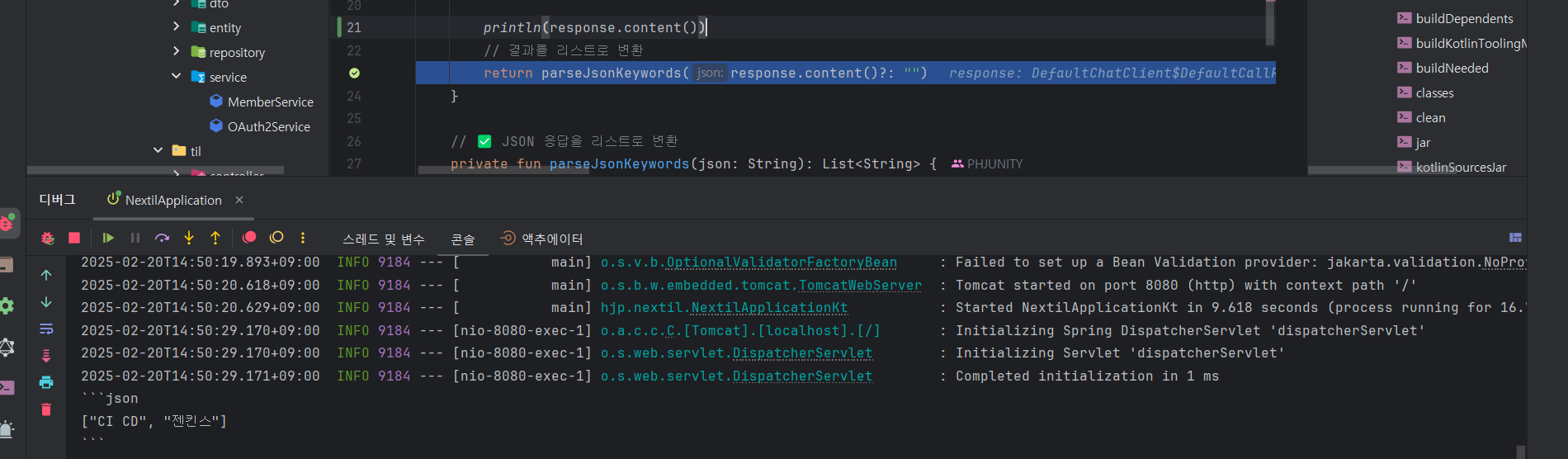Step into the method call

tap(189, 238)
